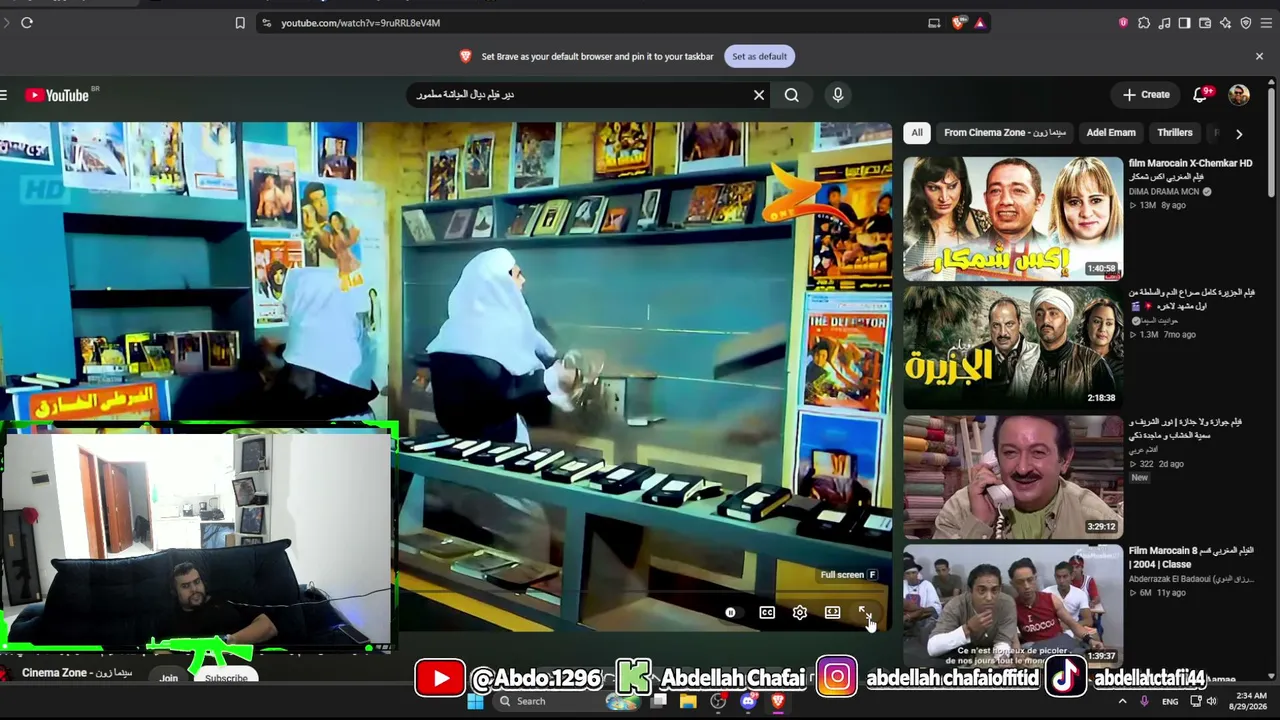The image size is (1280, 720).
Task: Open the Brave Shields lion icon
Action: [x=959, y=23]
